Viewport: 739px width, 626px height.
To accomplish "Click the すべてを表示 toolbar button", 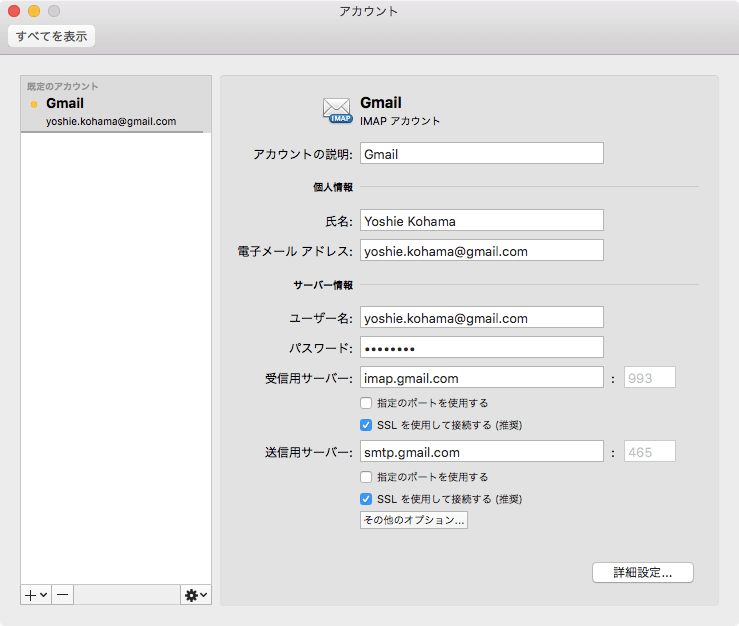I will pyautogui.click(x=51, y=37).
